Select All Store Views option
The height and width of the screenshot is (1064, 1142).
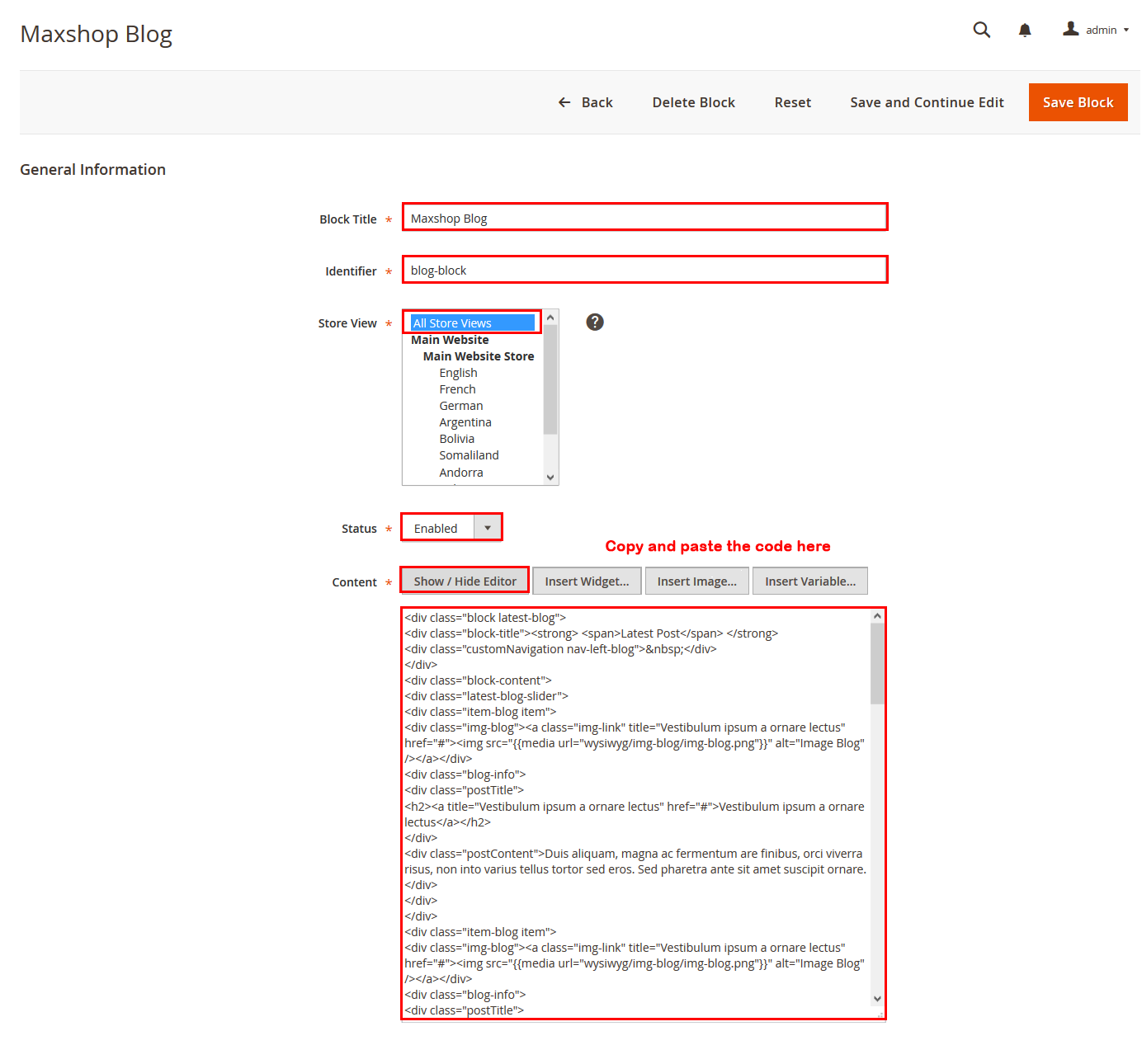[x=473, y=322]
